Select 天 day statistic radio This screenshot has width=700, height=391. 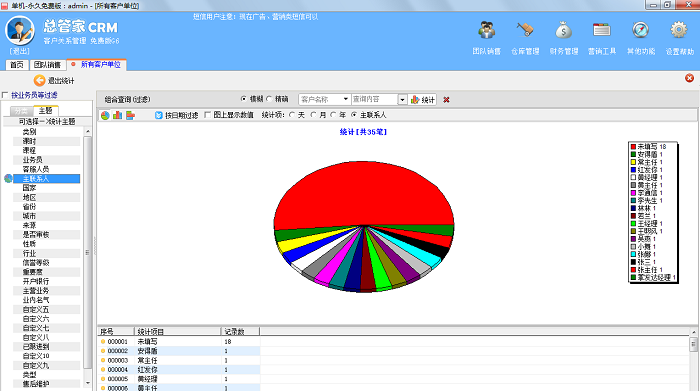[x=292, y=115]
